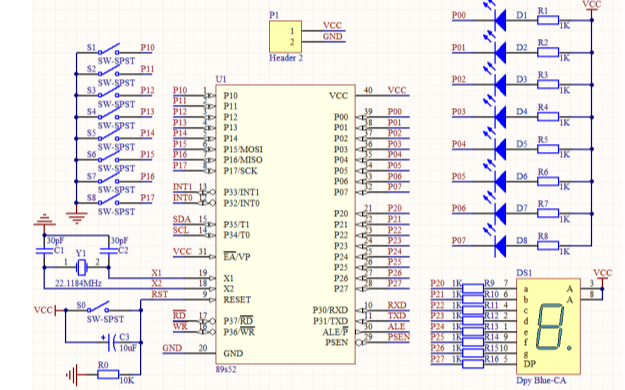Select resistor R0 10K symbol

(108, 374)
